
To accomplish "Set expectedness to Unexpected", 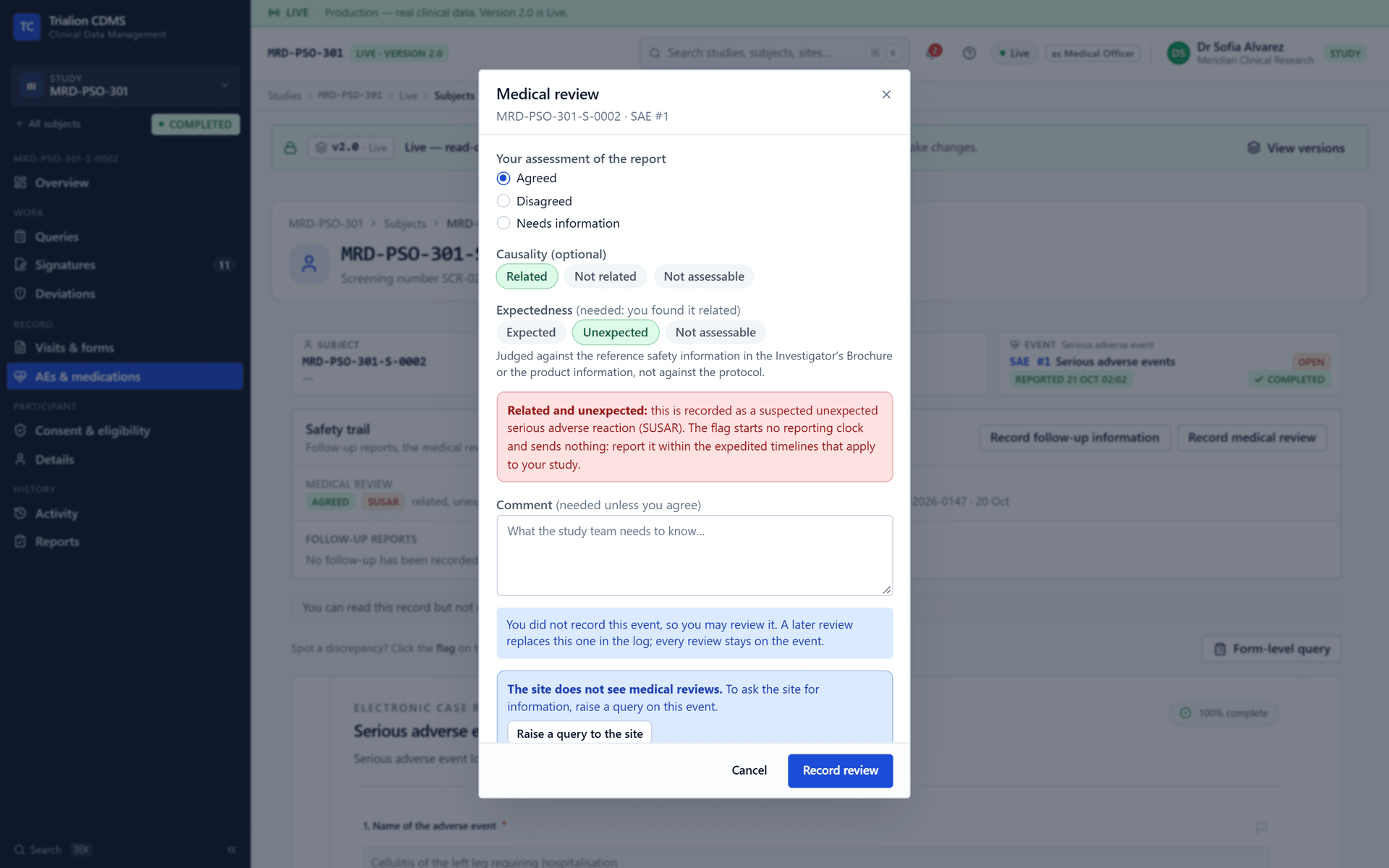I will tap(616, 333).
